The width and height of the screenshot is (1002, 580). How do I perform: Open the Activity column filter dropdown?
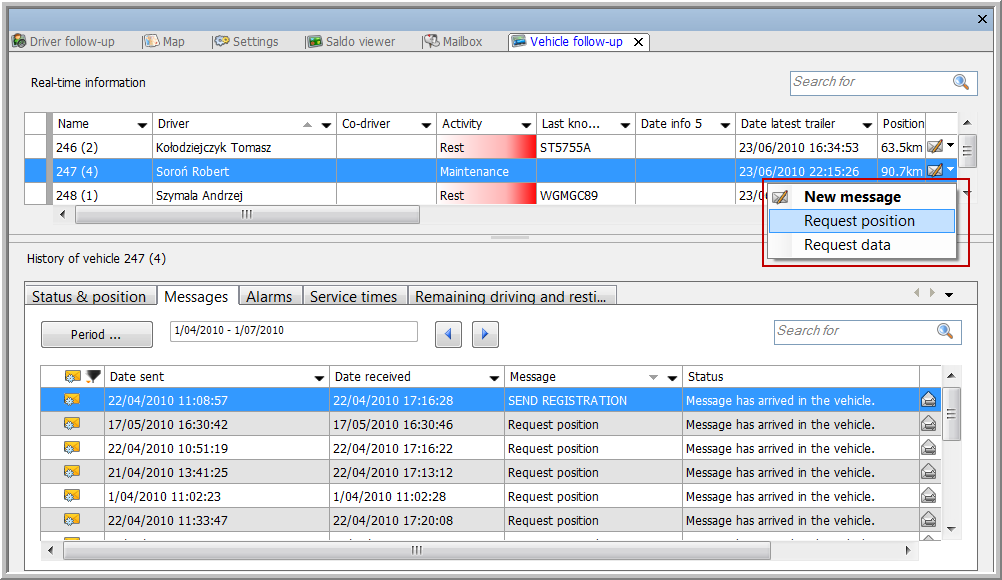526,125
